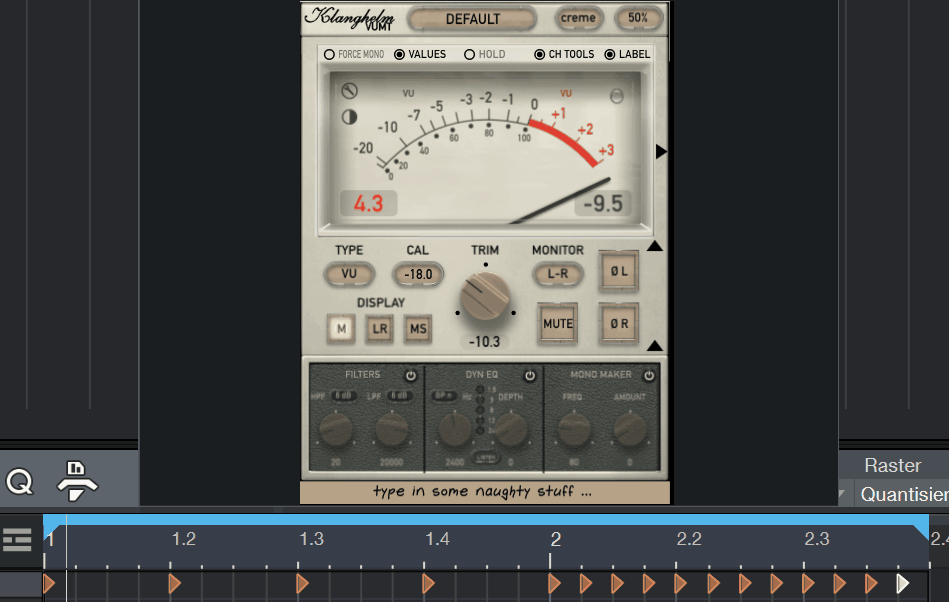949x602 pixels.
Task: Toggle the Mono Maker power button
Action: pos(649,376)
